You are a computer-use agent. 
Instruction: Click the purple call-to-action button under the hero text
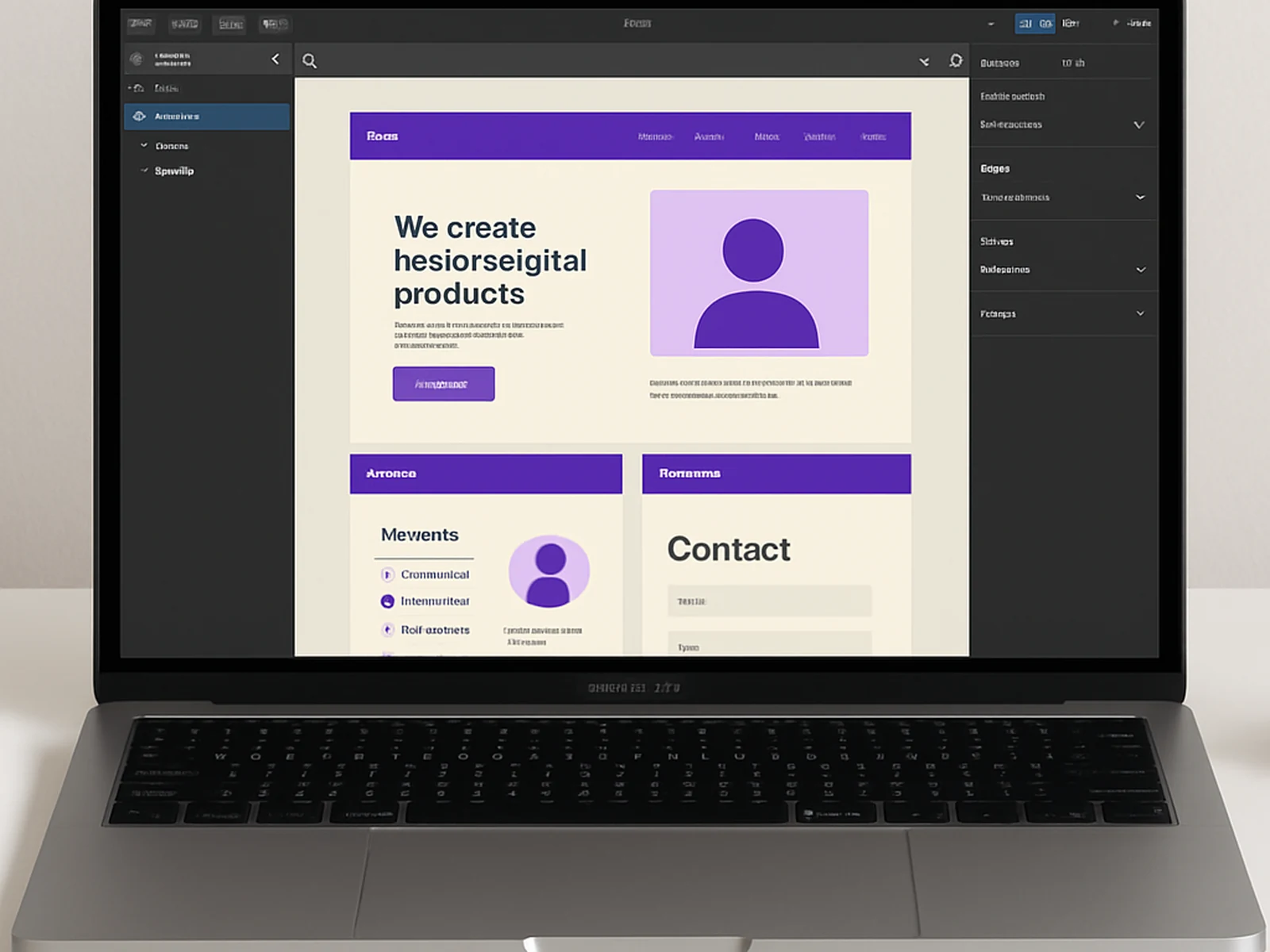[x=443, y=383]
